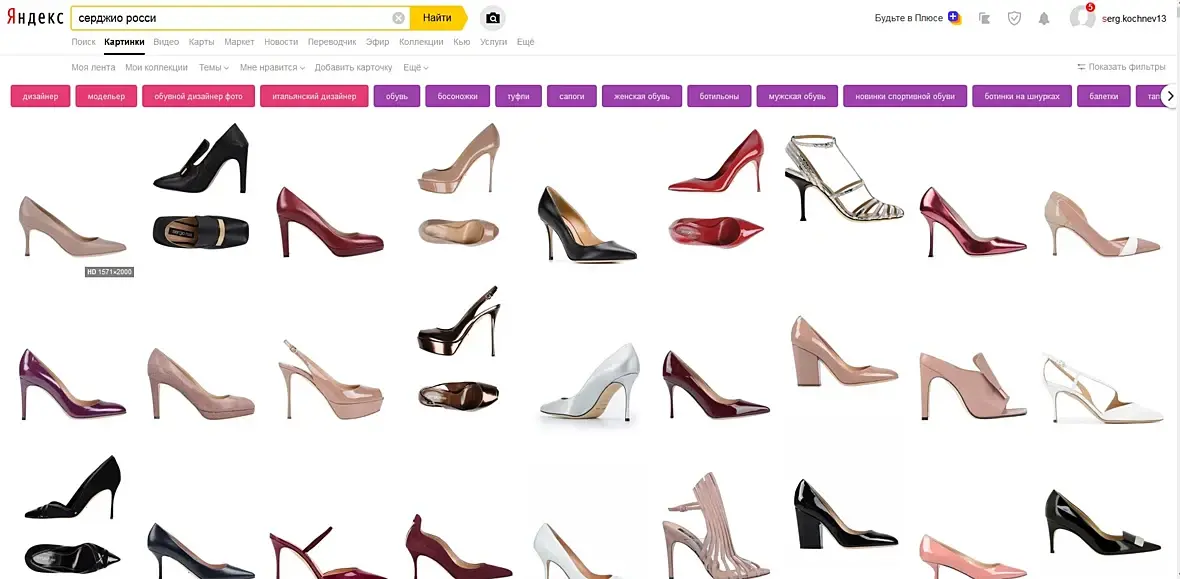The width and height of the screenshot is (1180, 579).
Task: Select the обувь tag chip
Action: pos(397,96)
